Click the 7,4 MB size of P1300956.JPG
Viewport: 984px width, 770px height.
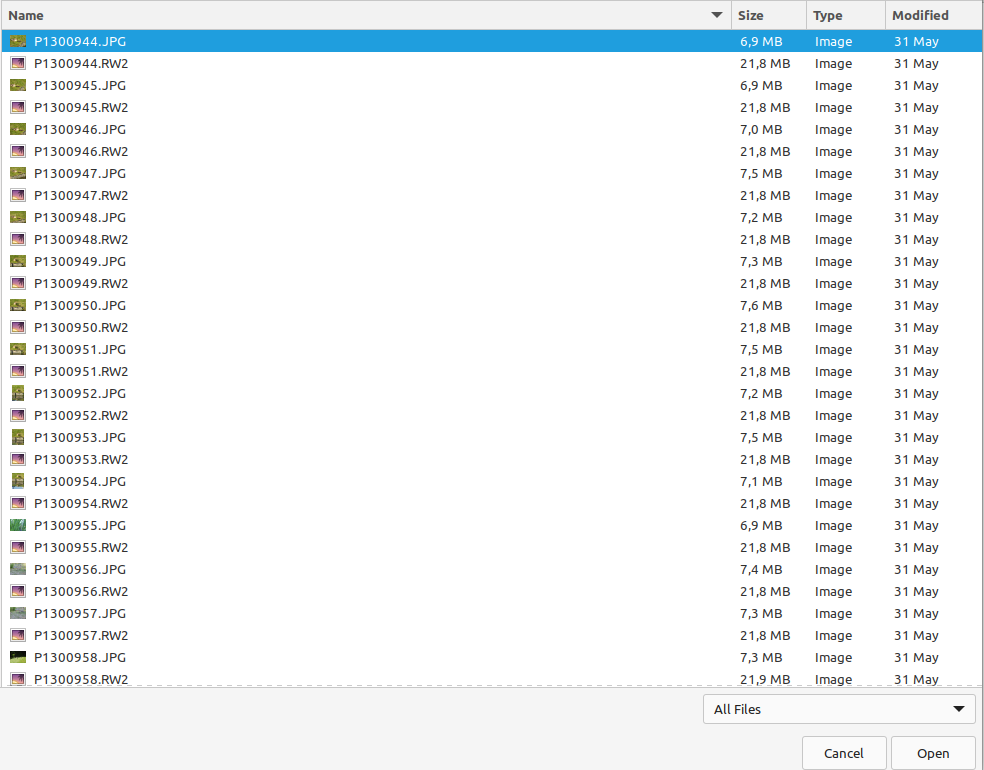(x=761, y=569)
